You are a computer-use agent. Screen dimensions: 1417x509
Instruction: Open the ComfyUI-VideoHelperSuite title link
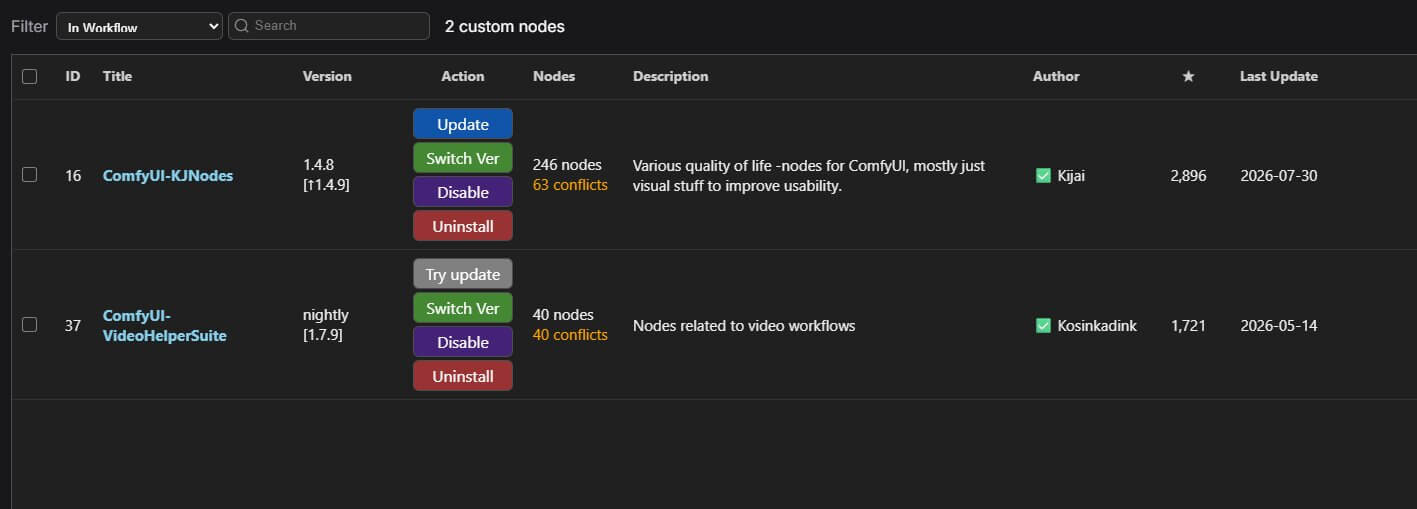tap(165, 325)
